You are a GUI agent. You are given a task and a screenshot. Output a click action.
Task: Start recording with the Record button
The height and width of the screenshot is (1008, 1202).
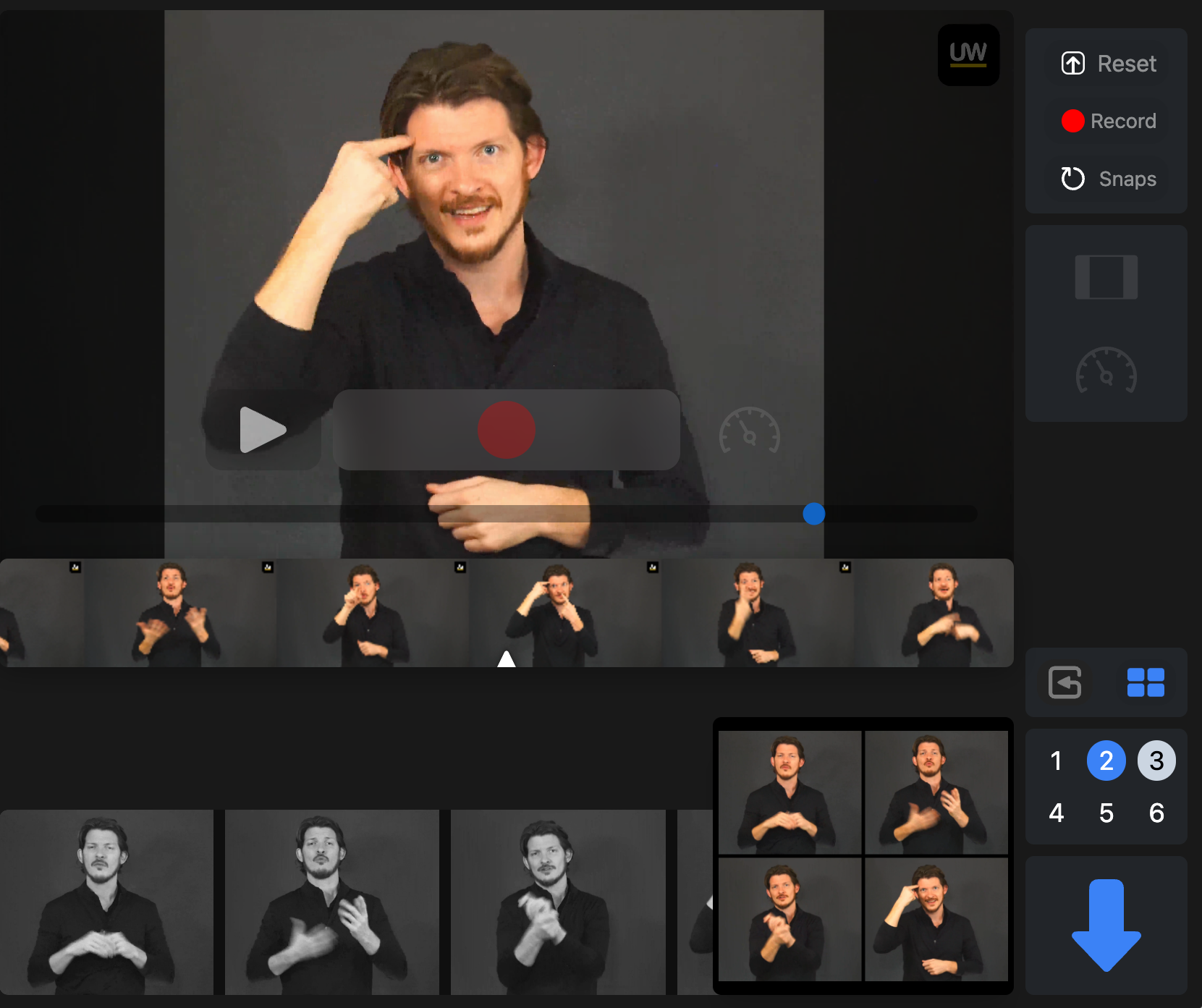click(x=1108, y=121)
